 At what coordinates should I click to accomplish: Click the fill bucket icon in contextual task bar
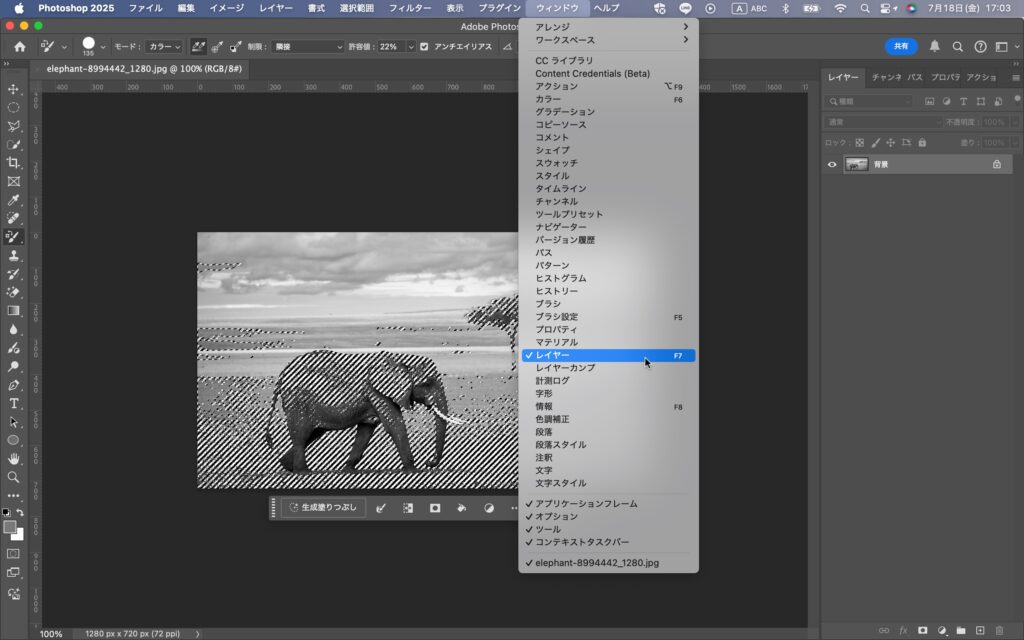462,508
